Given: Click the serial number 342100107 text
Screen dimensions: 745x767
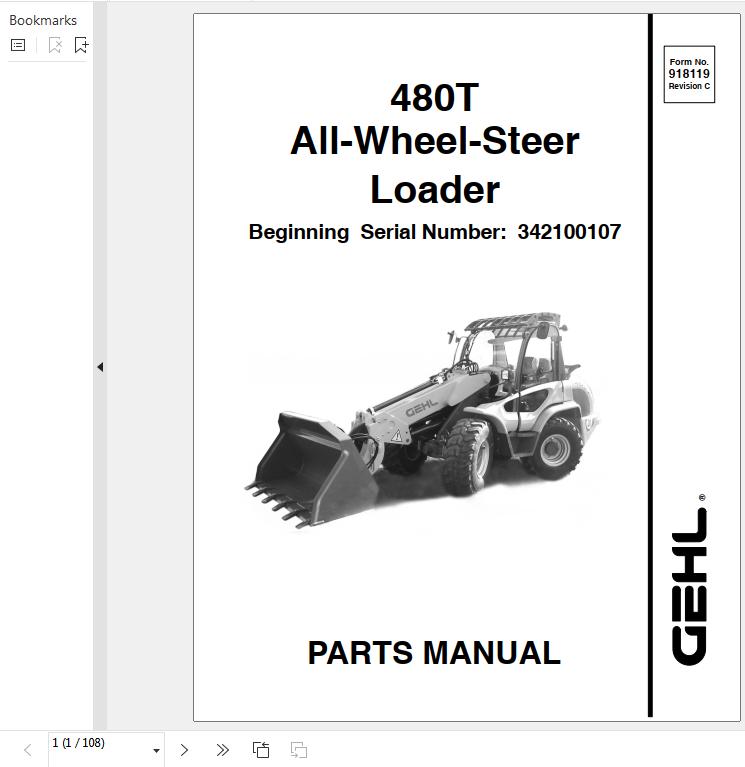Looking at the screenshot, I should pos(569,232).
